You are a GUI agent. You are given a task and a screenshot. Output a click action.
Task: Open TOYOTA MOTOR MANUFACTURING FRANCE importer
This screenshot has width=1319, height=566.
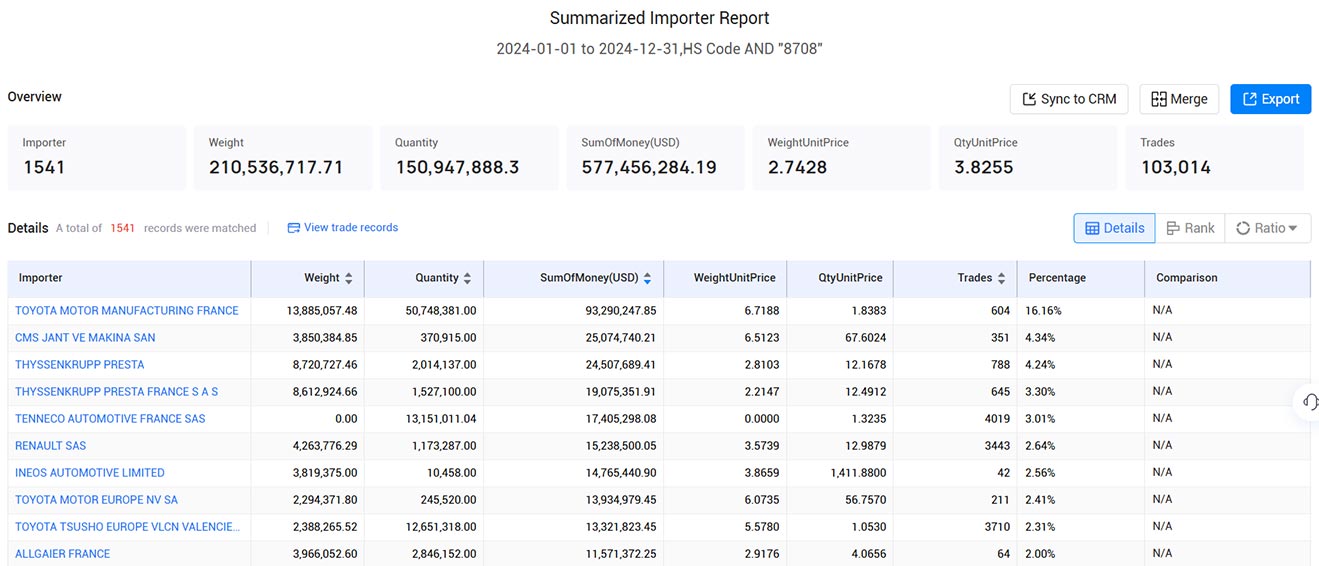tap(127, 311)
